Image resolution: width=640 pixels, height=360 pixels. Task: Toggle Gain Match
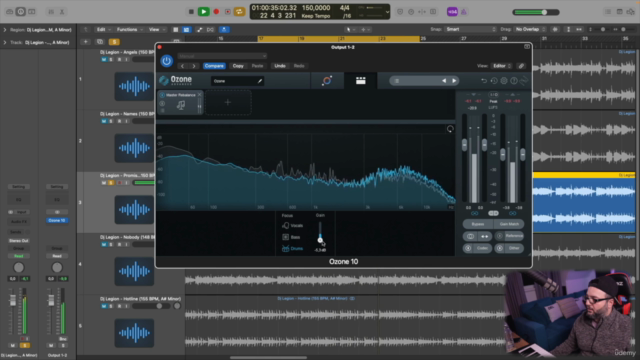click(509, 224)
